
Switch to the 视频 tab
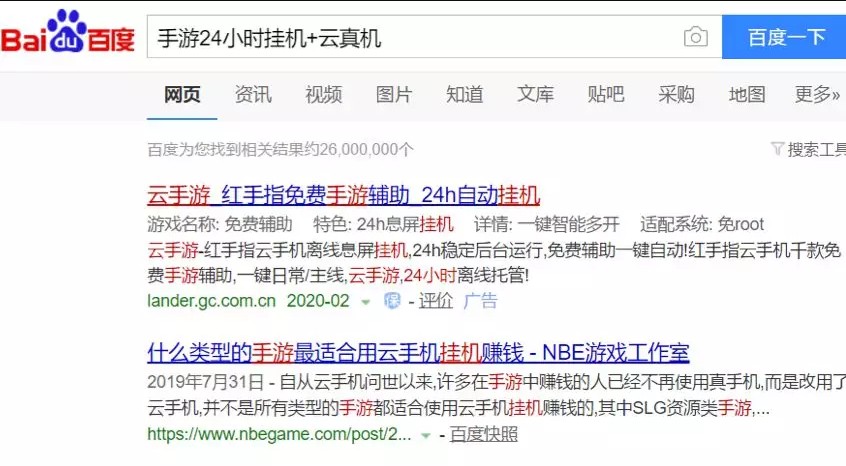(x=324, y=94)
